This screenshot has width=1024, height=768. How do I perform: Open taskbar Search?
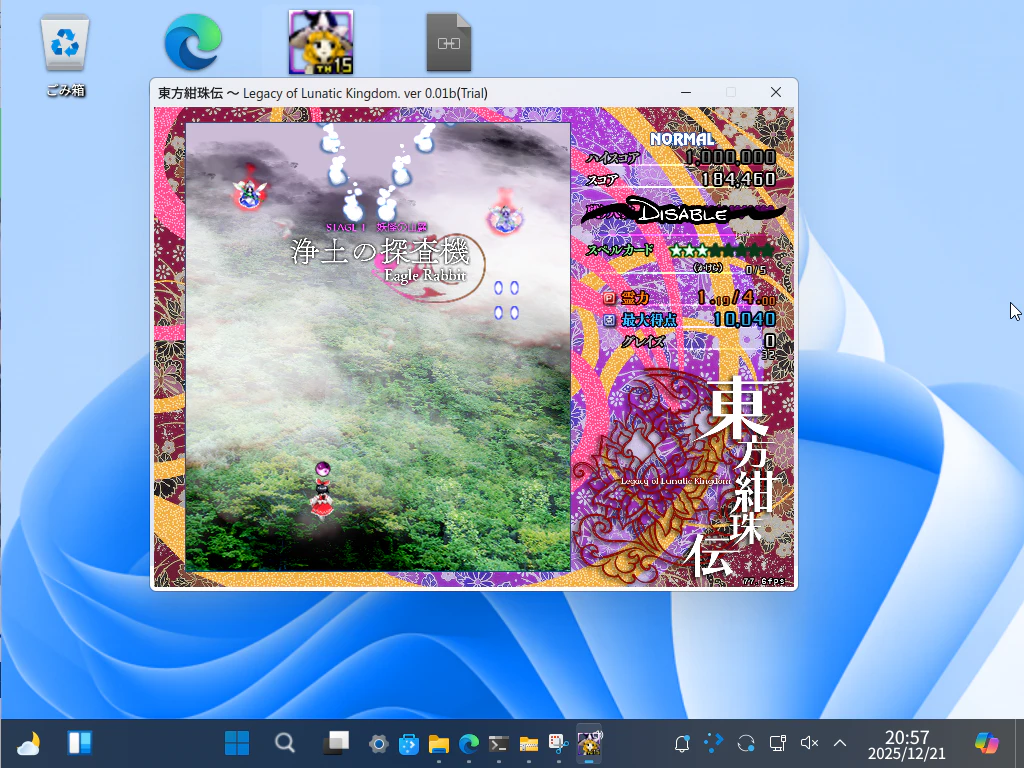[285, 743]
